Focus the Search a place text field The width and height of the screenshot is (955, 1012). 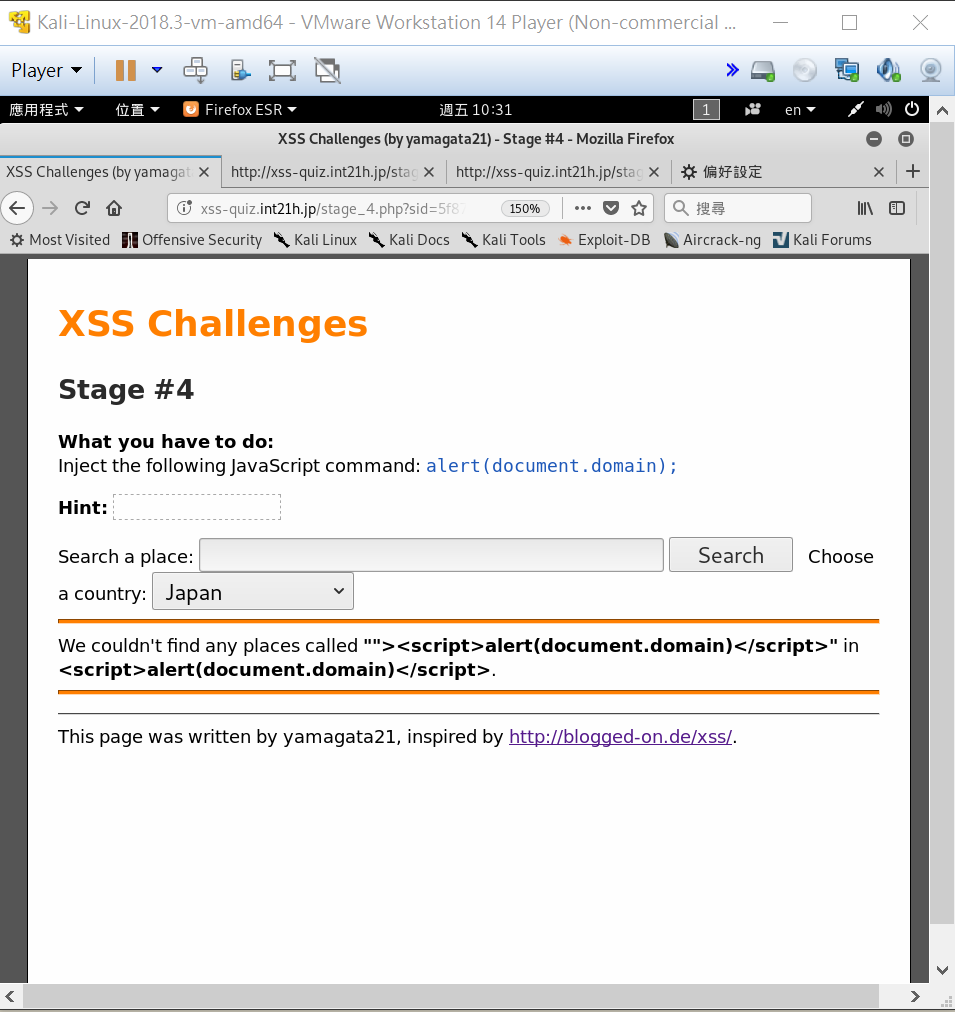click(x=431, y=555)
